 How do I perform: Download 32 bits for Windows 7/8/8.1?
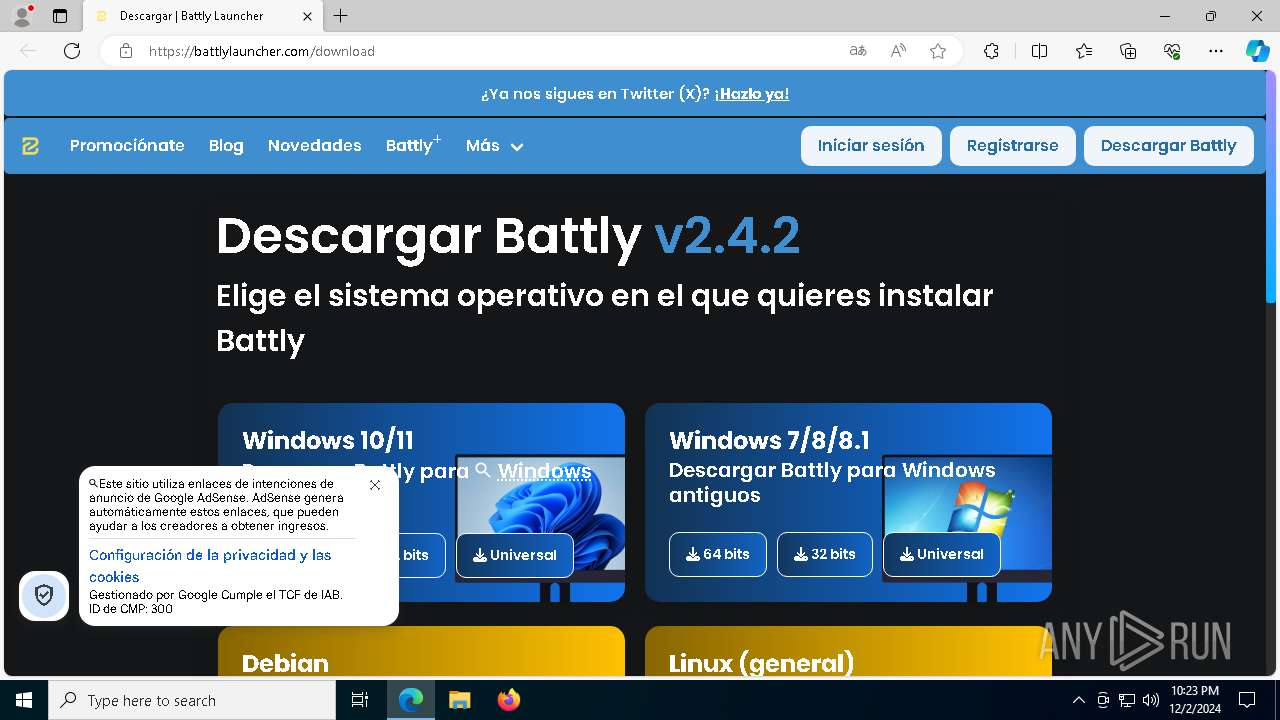(825, 554)
